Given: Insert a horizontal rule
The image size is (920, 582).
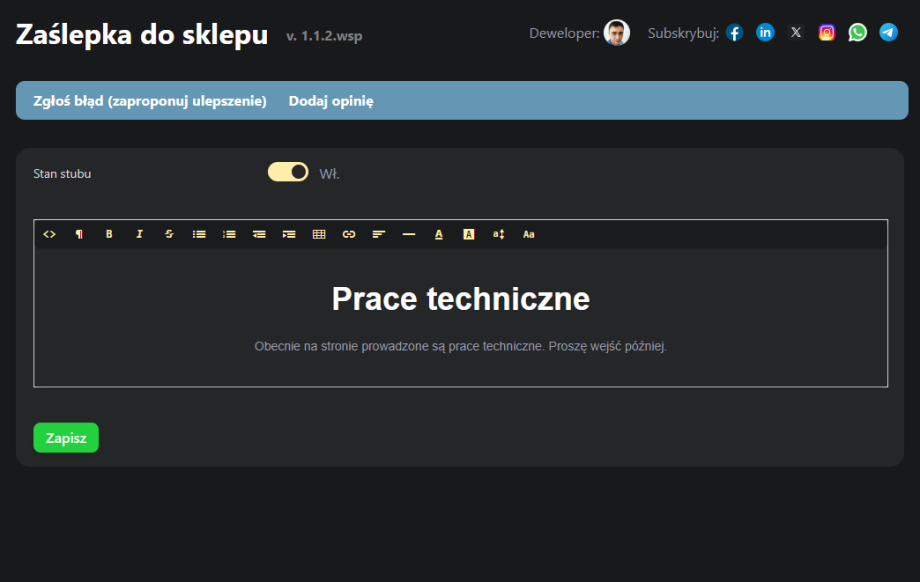Looking at the screenshot, I should 409,234.
